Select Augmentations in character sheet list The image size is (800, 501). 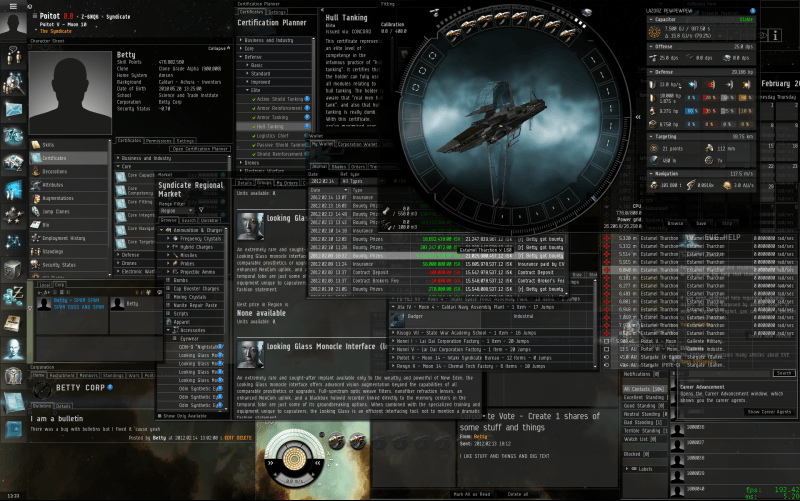68,198
